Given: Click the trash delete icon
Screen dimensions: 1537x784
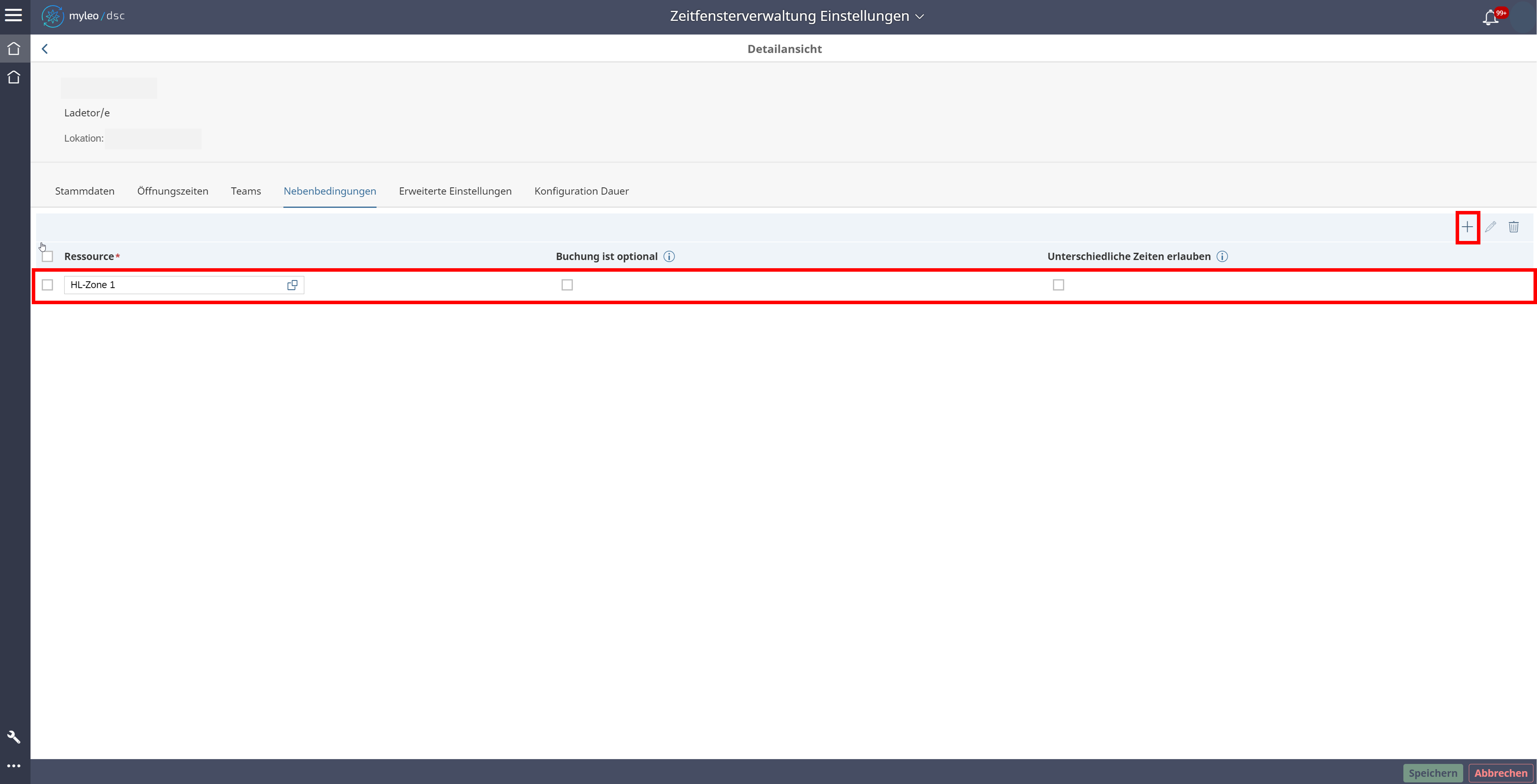Looking at the screenshot, I should 1514,227.
